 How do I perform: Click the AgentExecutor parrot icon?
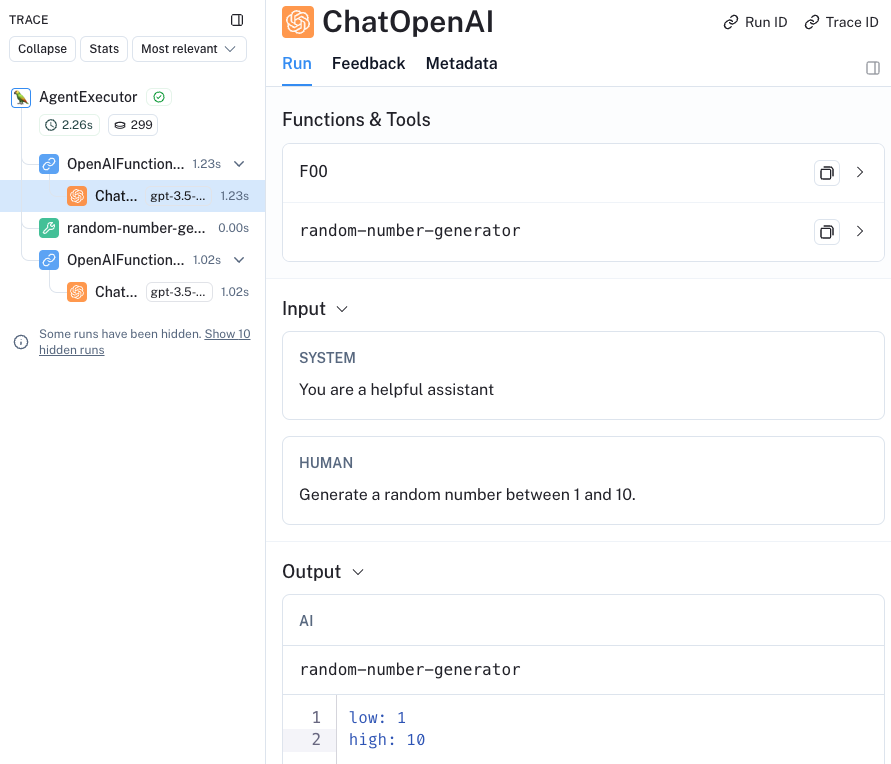21,97
